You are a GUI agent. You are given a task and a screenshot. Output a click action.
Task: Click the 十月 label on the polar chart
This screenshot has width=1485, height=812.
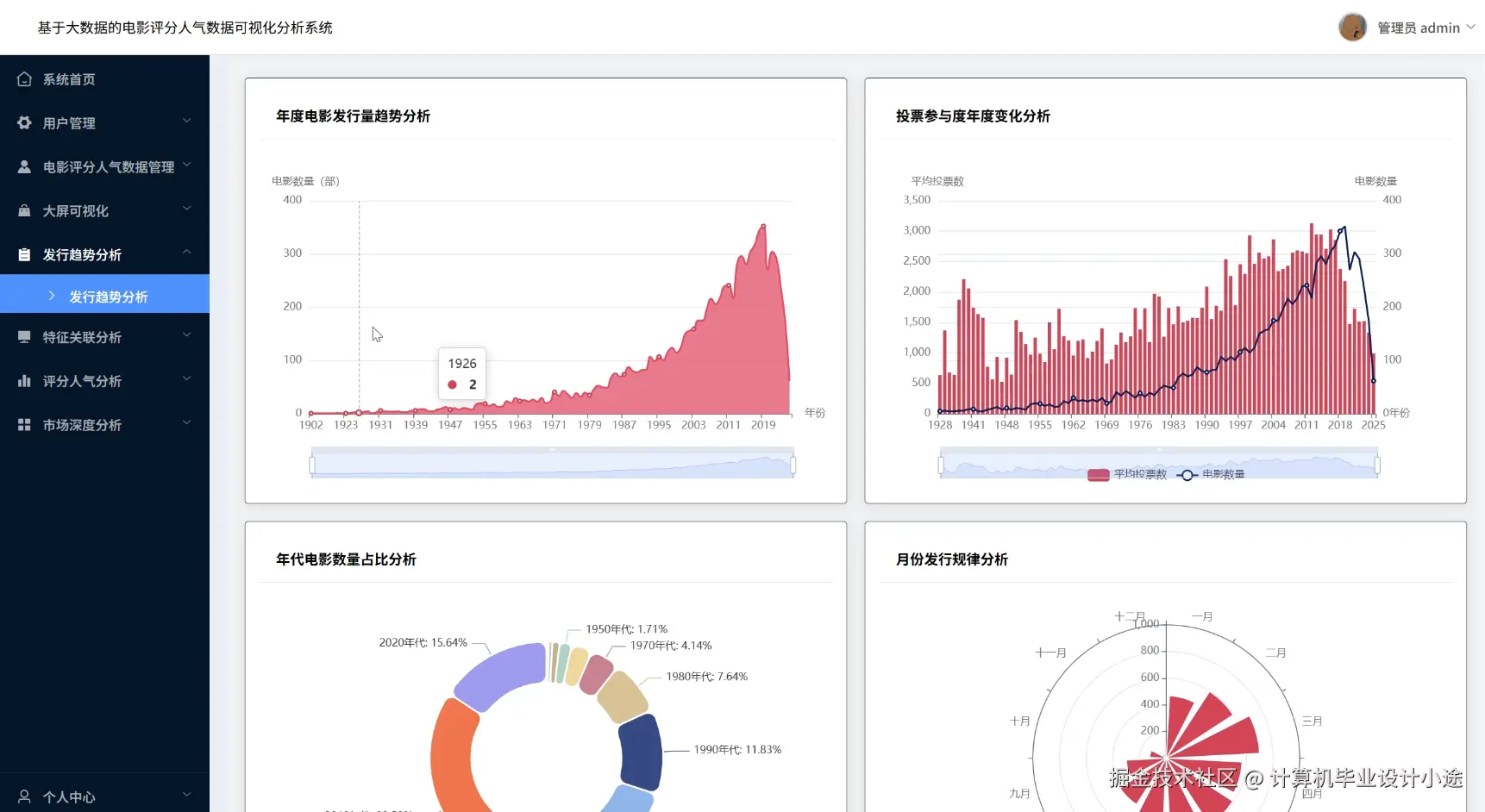[x=1020, y=721]
